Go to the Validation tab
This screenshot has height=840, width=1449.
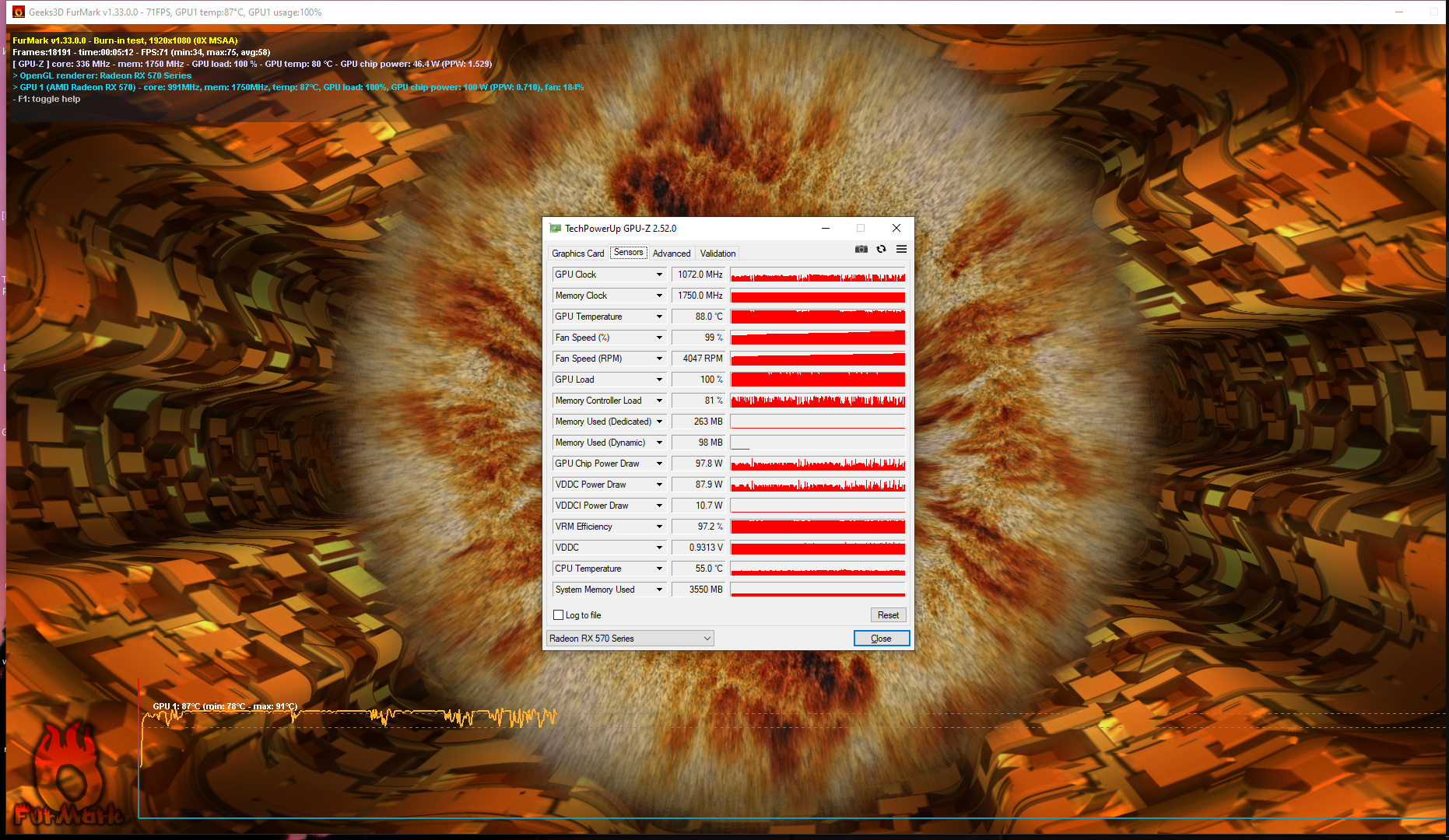[x=717, y=254]
